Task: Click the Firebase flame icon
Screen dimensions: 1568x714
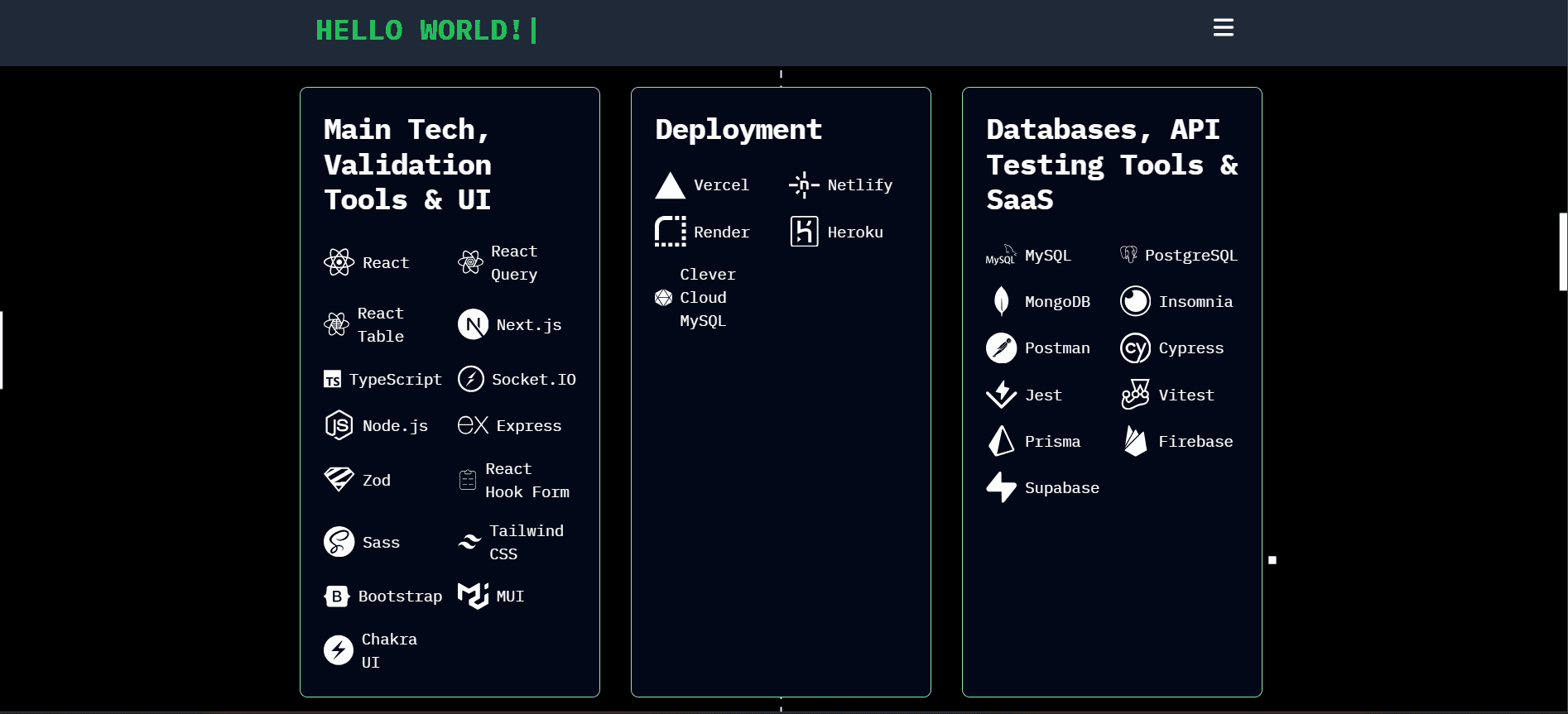Action: tap(1135, 441)
